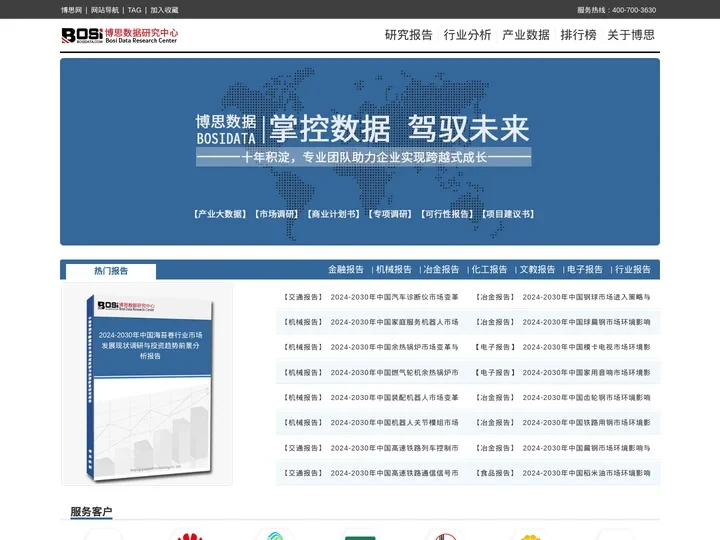720x540 pixels.
Task: Open the 中国钢球市场进入策略 report
Action: tap(586, 297)
